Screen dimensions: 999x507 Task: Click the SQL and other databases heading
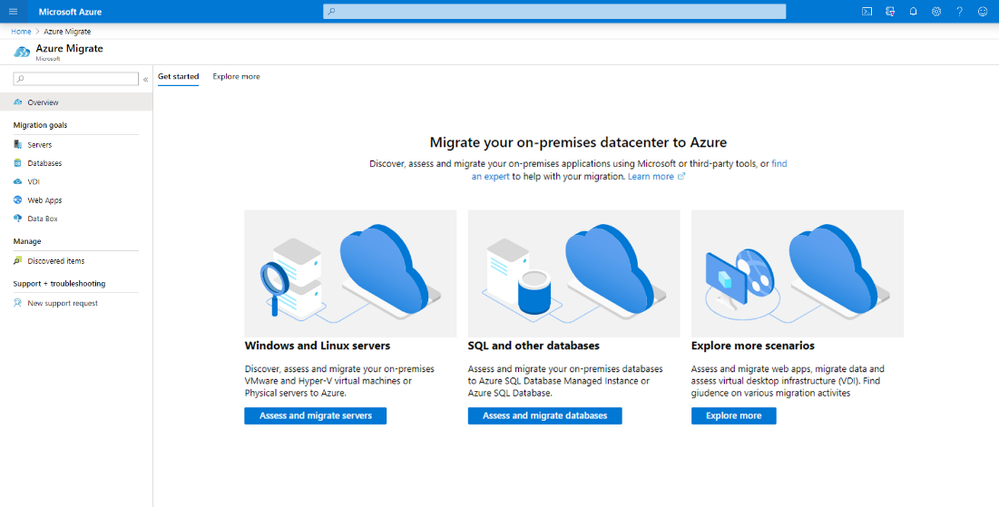534,346
